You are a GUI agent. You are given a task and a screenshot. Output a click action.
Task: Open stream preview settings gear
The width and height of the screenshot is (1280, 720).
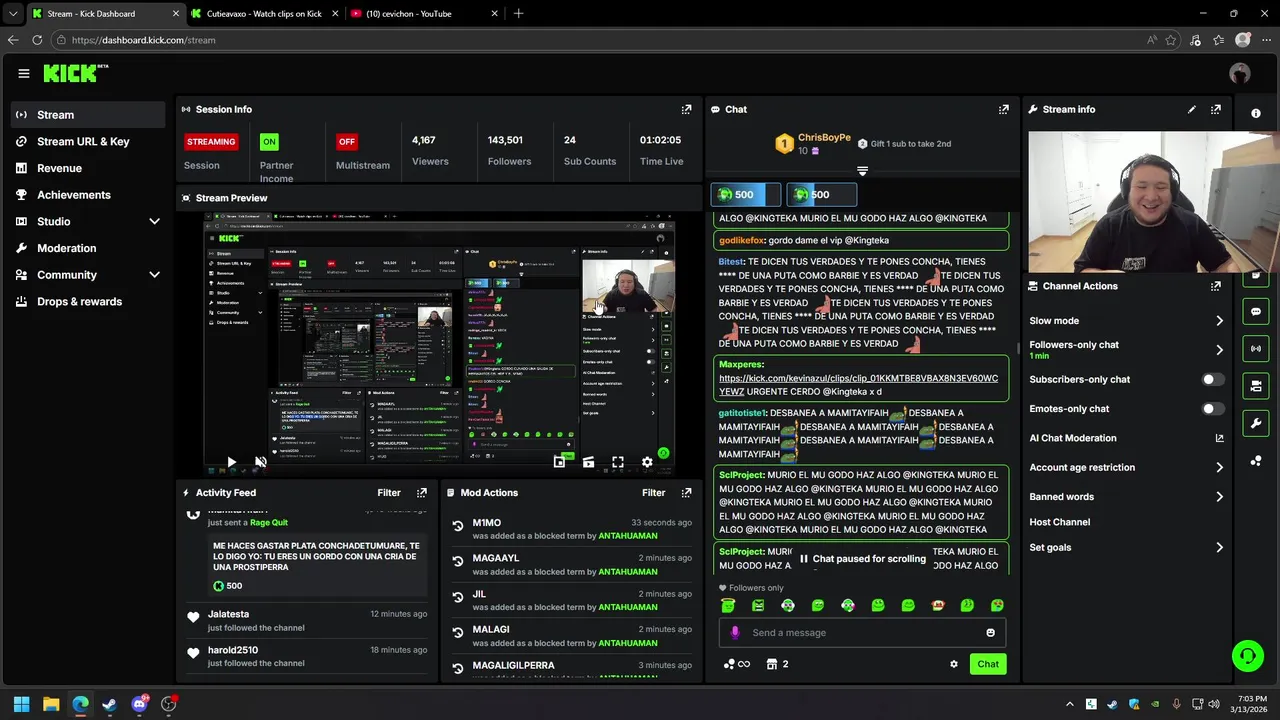[x=647, y=462]
